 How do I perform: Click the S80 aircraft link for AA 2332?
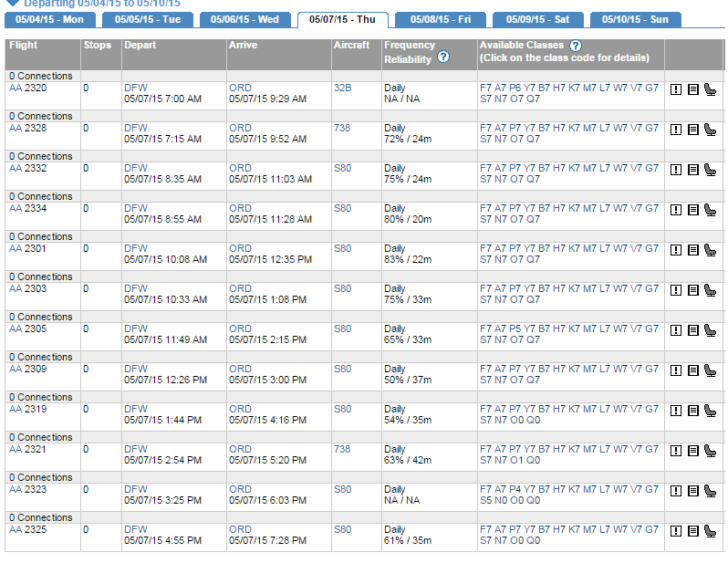343,168
